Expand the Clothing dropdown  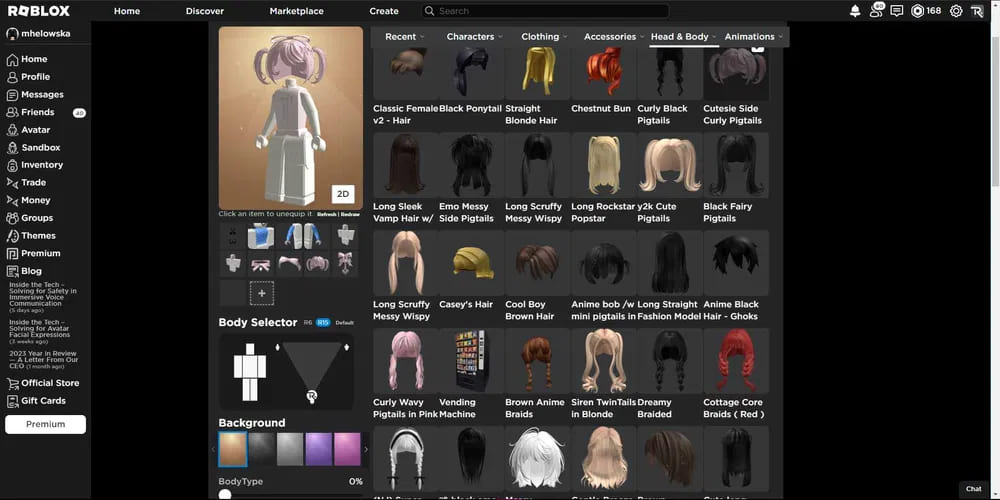tap(544, 37)
